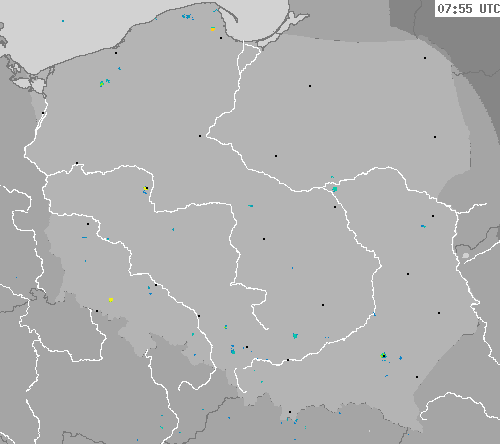Click the yellow radar echo in southwestern Poland
Screen dimensions: 500x444
pos(111,300)
